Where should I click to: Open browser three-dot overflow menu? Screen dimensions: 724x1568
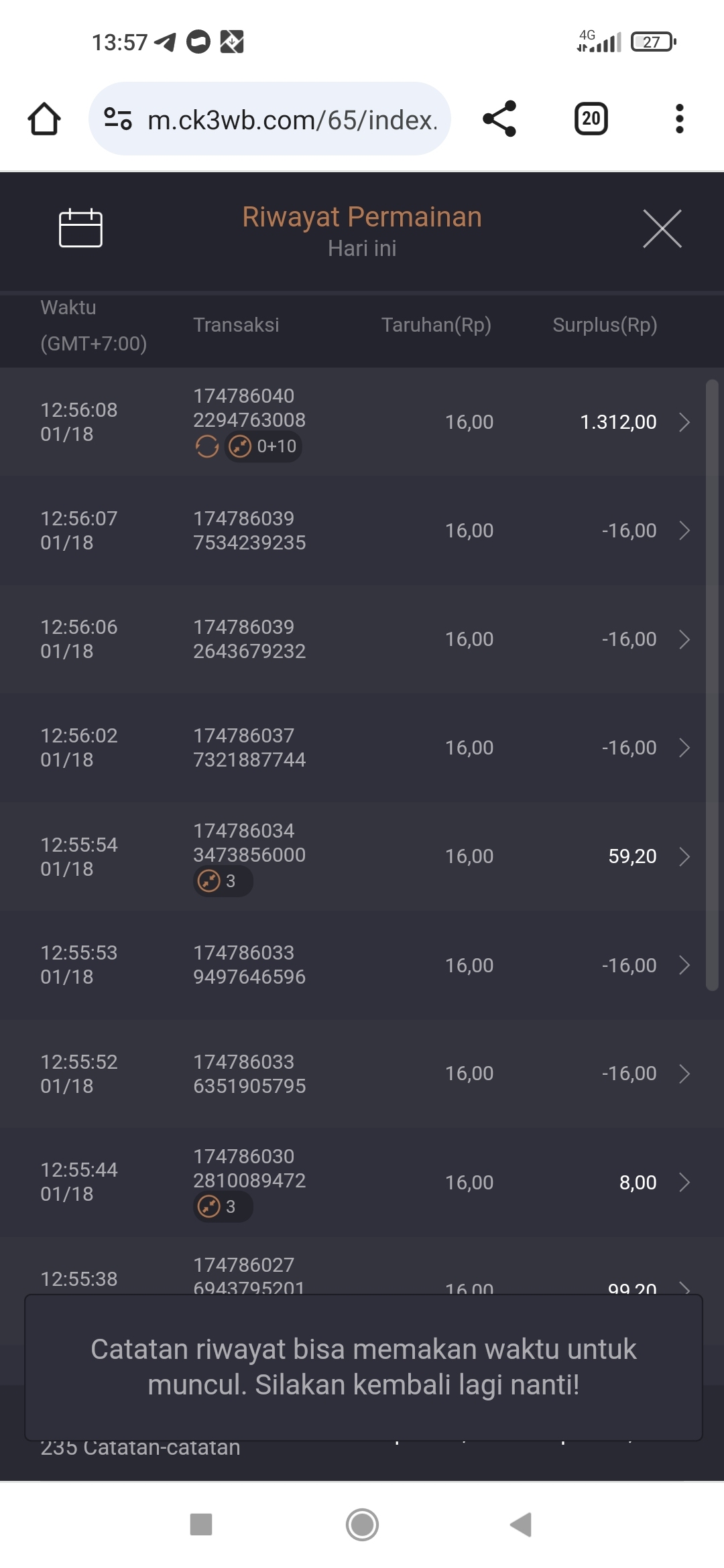click(679, 119)
